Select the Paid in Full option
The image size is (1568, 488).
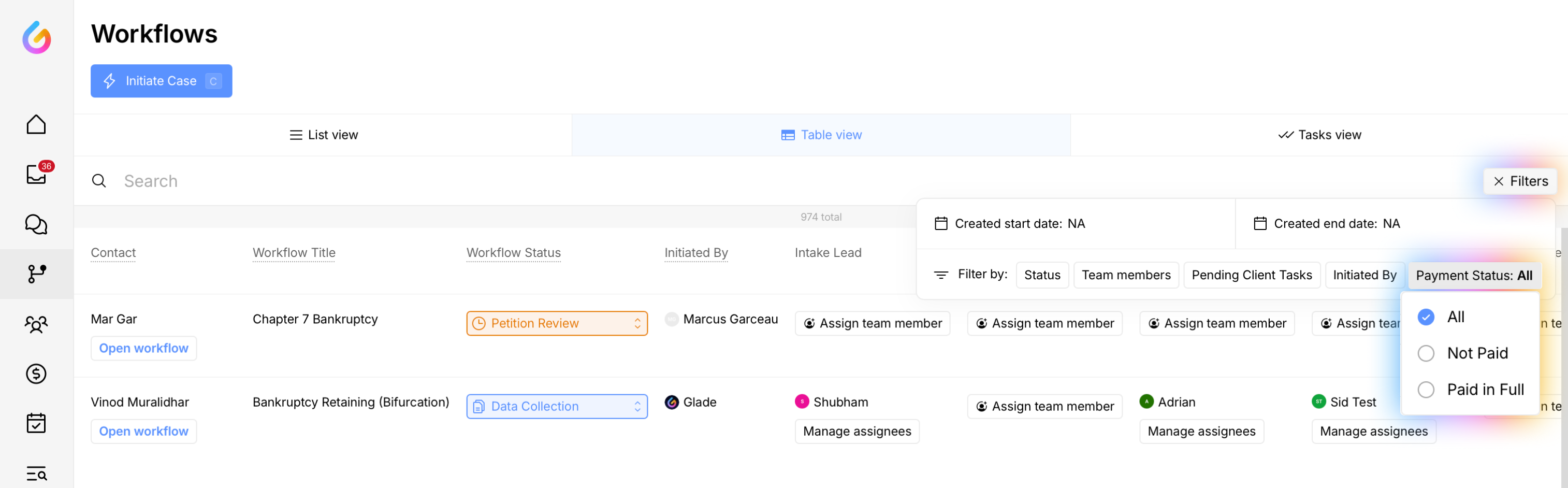[1426, 390]
